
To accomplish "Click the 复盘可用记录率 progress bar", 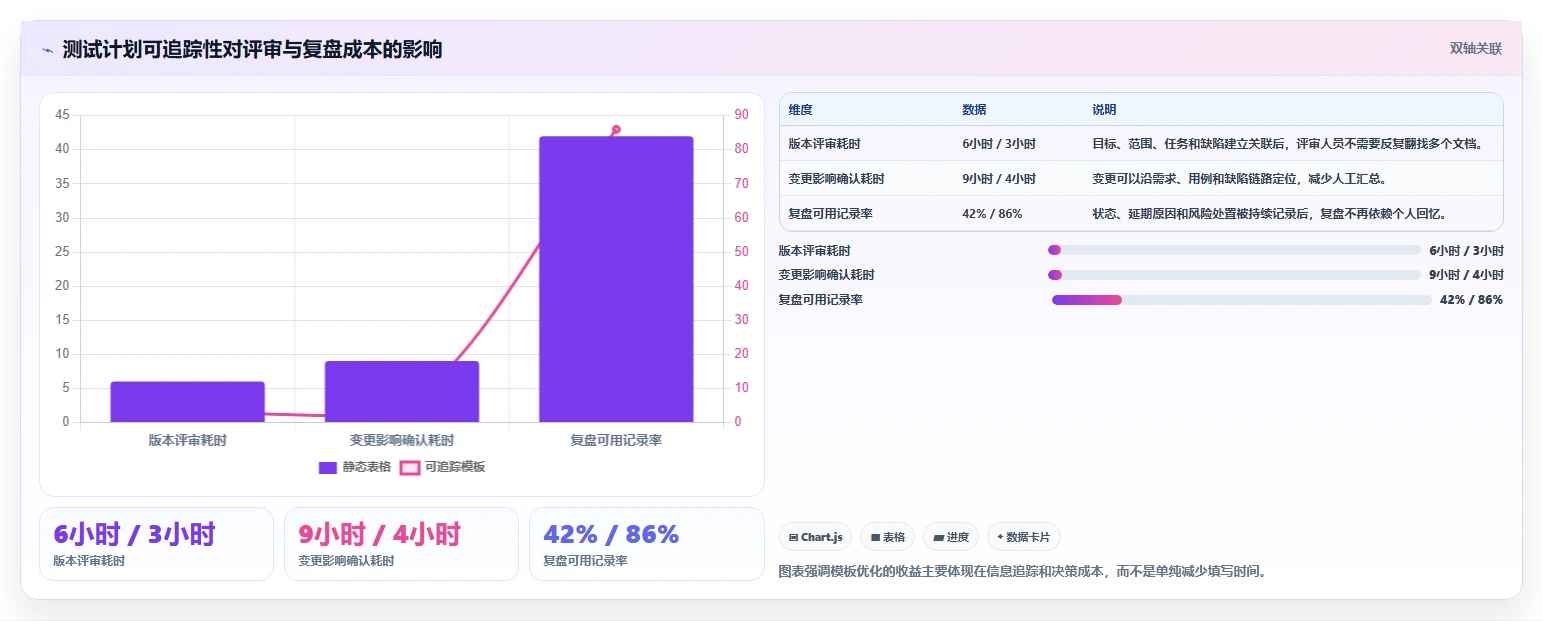I will [x=1241, y=300].
